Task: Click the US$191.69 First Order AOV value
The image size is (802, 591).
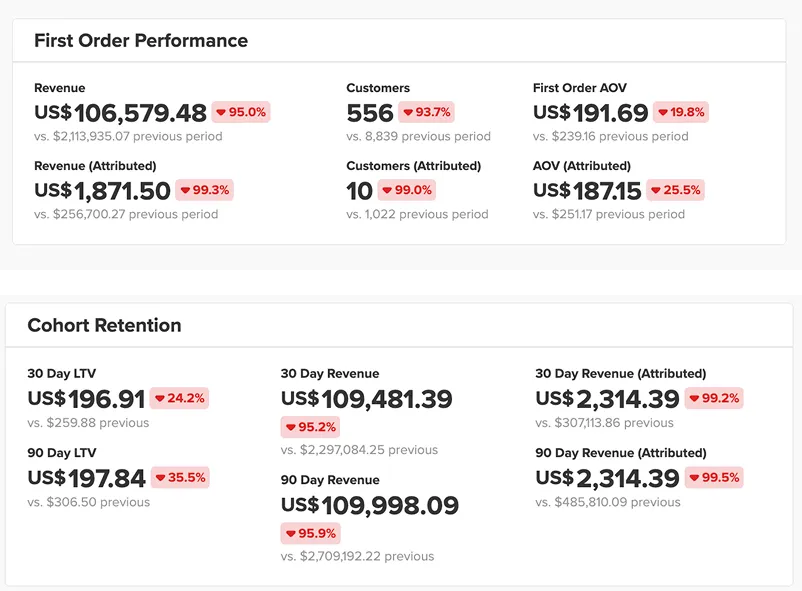Action: click(x=591, y=113)
